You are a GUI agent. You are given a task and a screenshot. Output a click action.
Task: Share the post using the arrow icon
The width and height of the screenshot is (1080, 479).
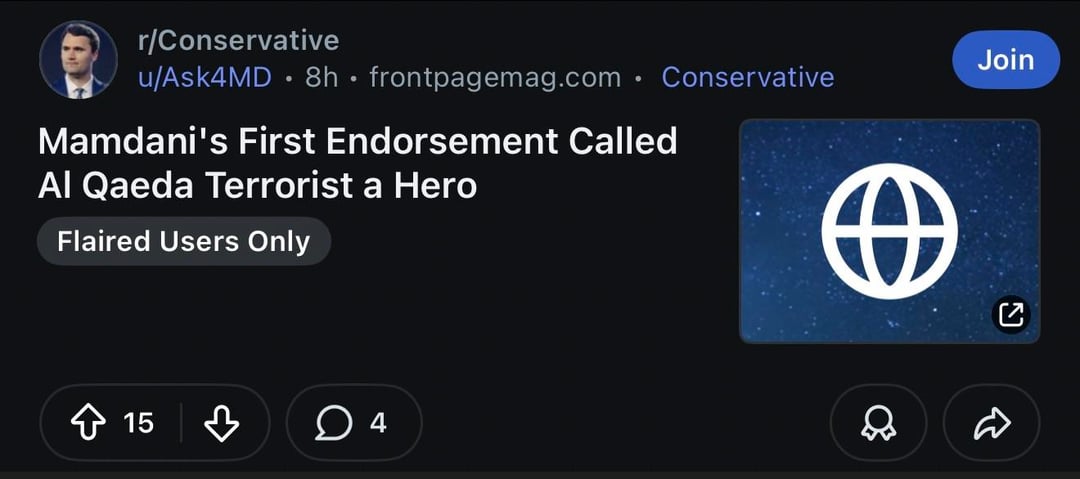click(x=991, y=424)
